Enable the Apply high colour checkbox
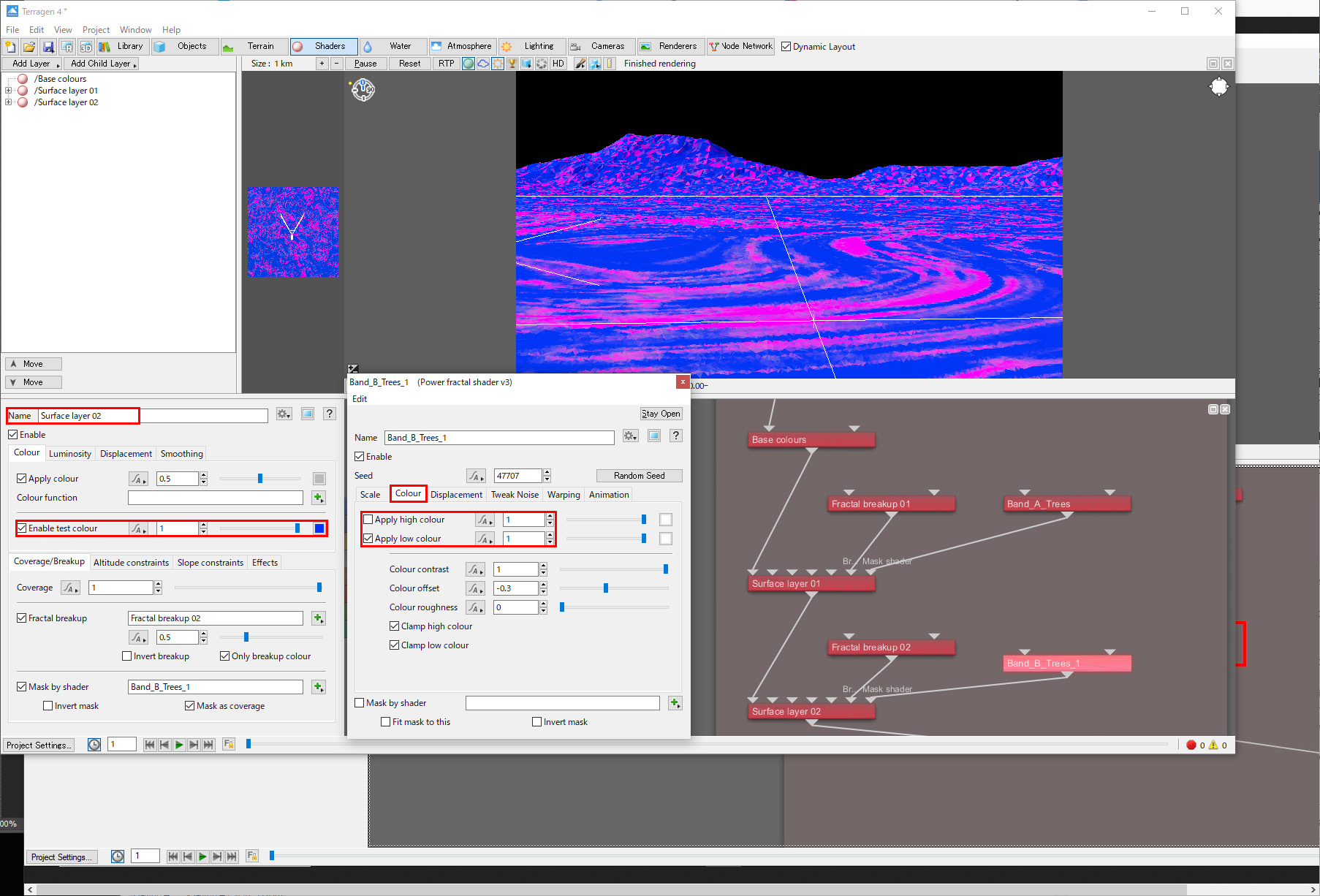This screenshot has height=896, width=1320. 368,520
